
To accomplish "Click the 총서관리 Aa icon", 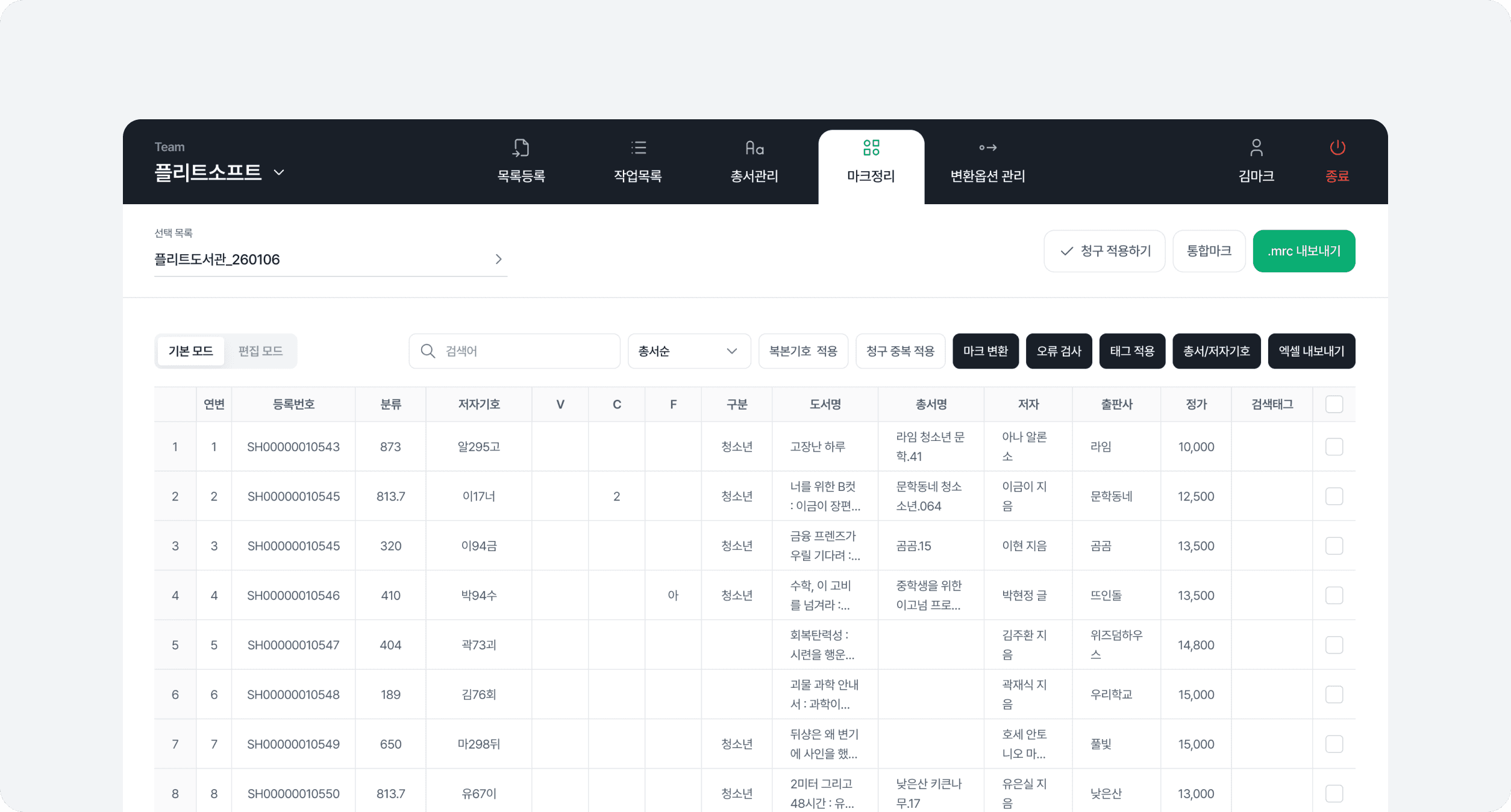I will tap(754, 148).
